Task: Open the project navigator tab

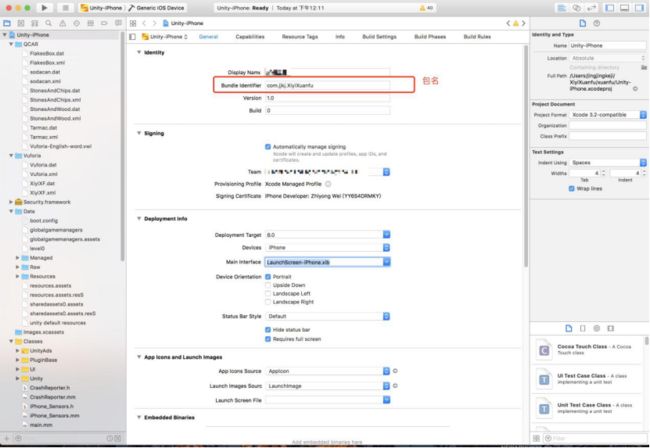Action: (x=7, y=23)
